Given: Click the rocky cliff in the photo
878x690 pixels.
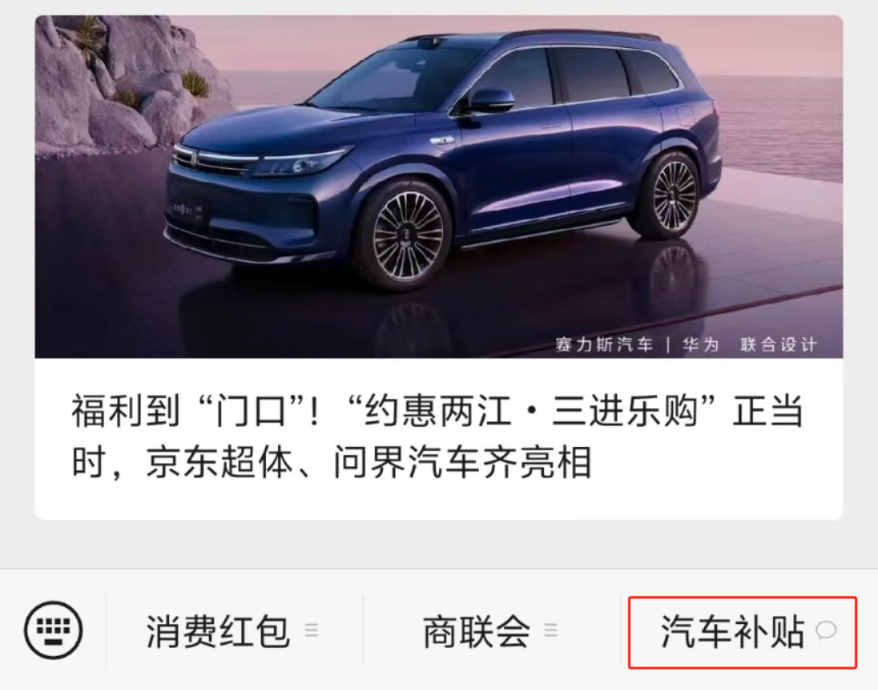Looking at the screenshot, I should coord(120,84).
